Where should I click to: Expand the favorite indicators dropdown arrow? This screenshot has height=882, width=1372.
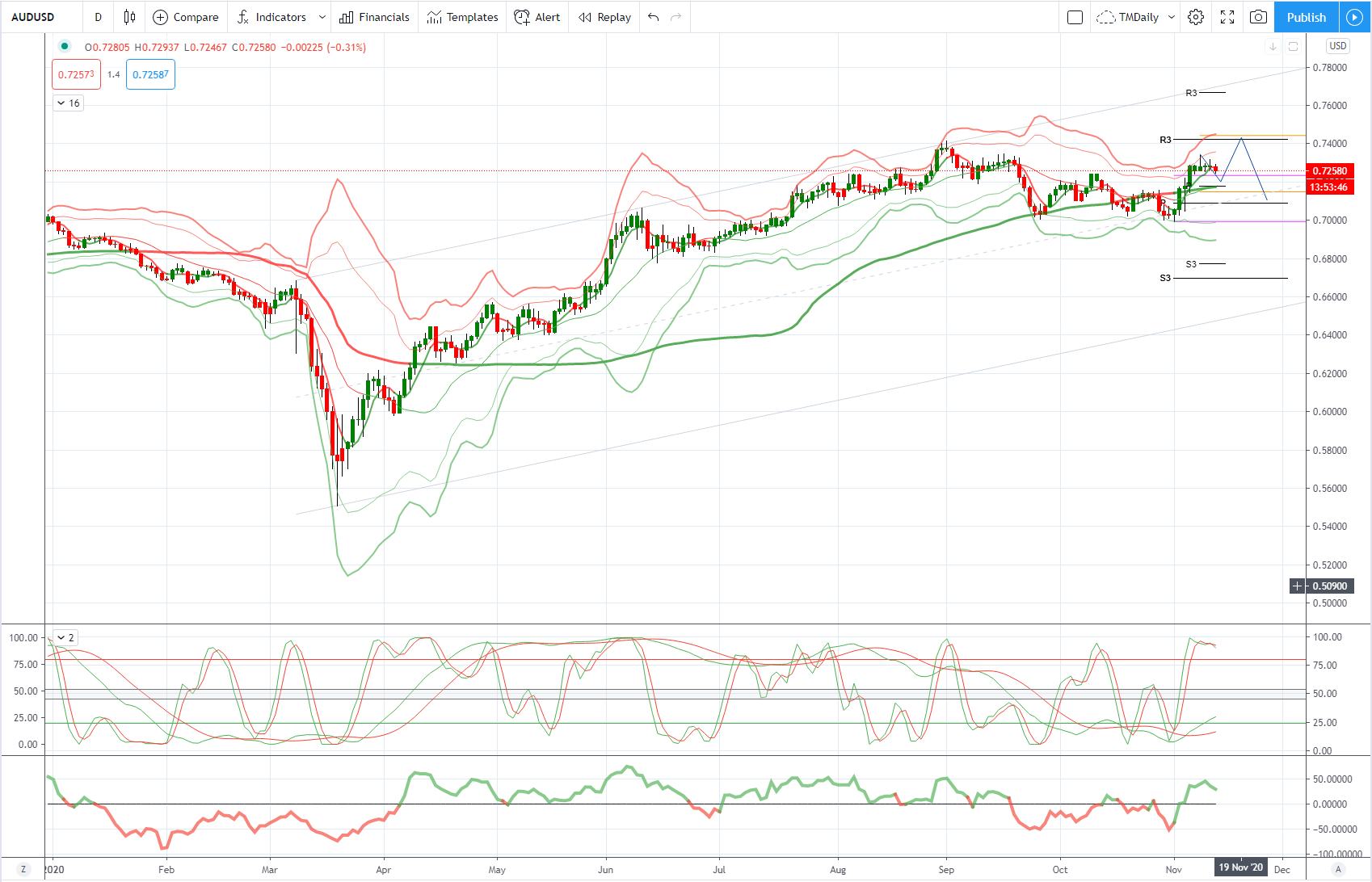322,17
